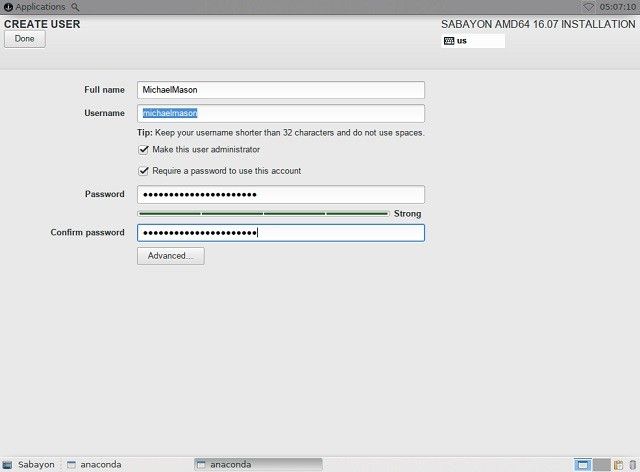Click SABAYON AMD64 16.07 INSTALLATION title

pyautogui.click(x=538, y=24)
